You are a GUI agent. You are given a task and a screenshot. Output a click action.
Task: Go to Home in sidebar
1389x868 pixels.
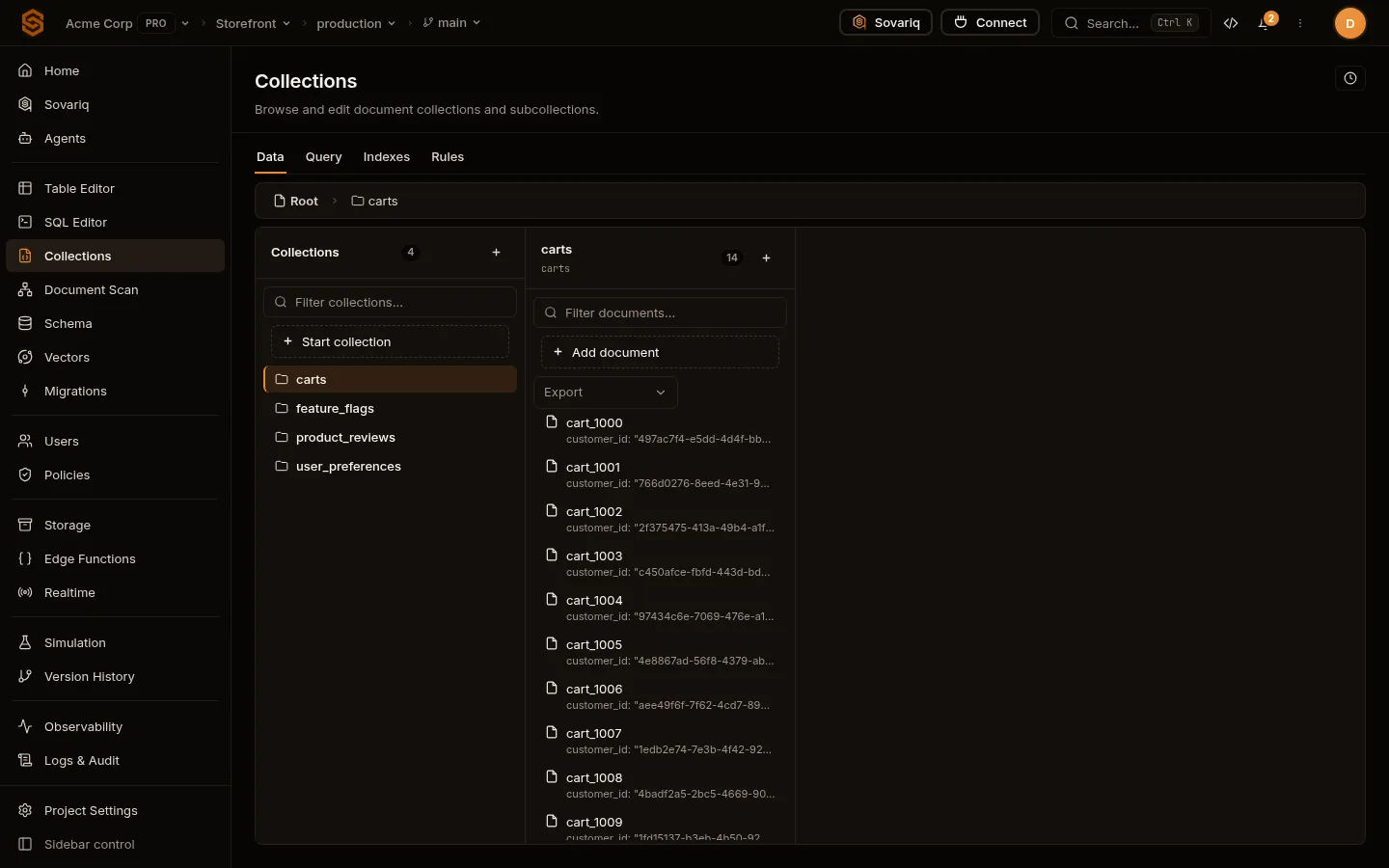(x=116, y=70)
